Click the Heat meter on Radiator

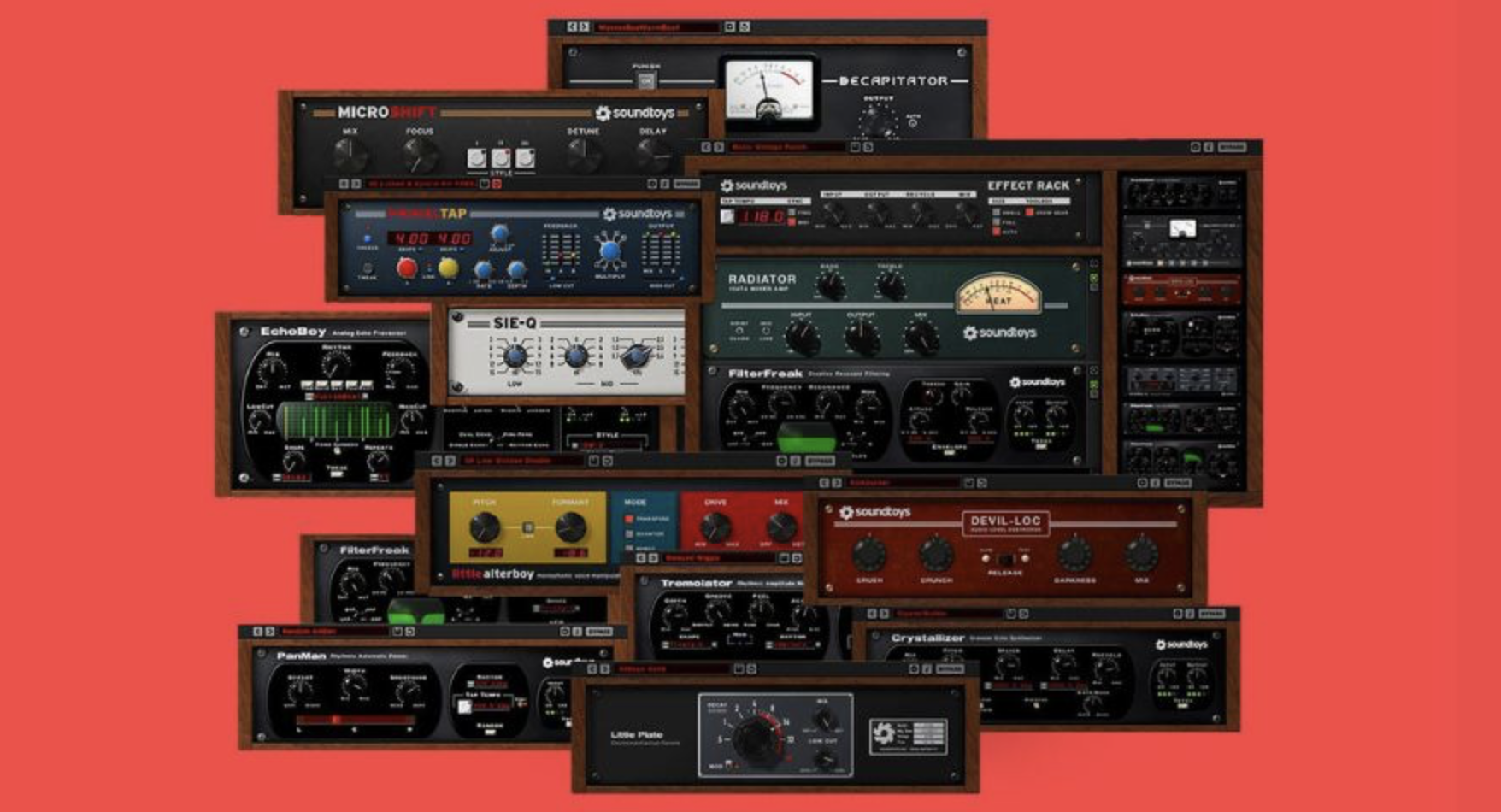[x=998, y=293]
